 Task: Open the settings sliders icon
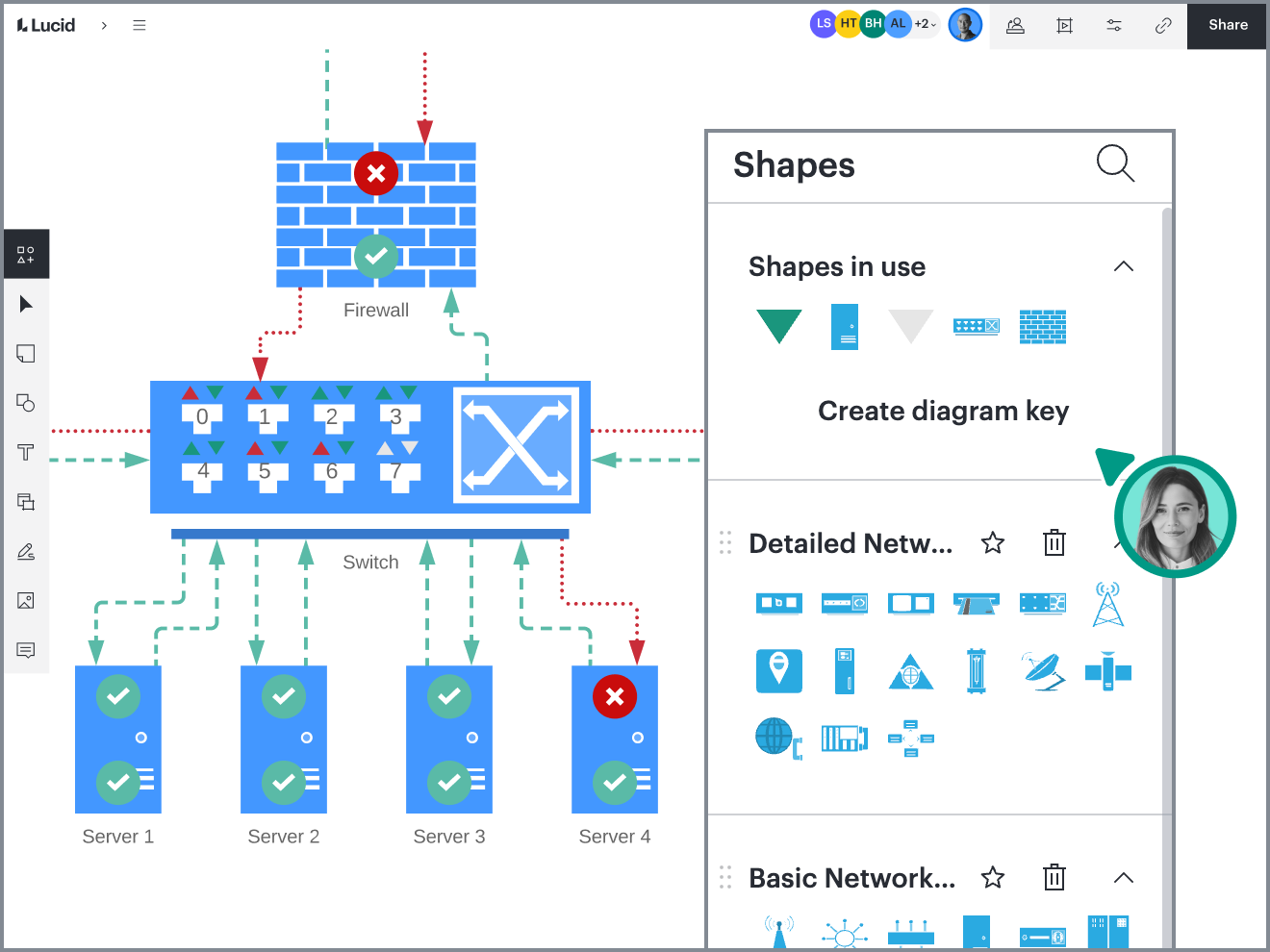[1114, 25]
